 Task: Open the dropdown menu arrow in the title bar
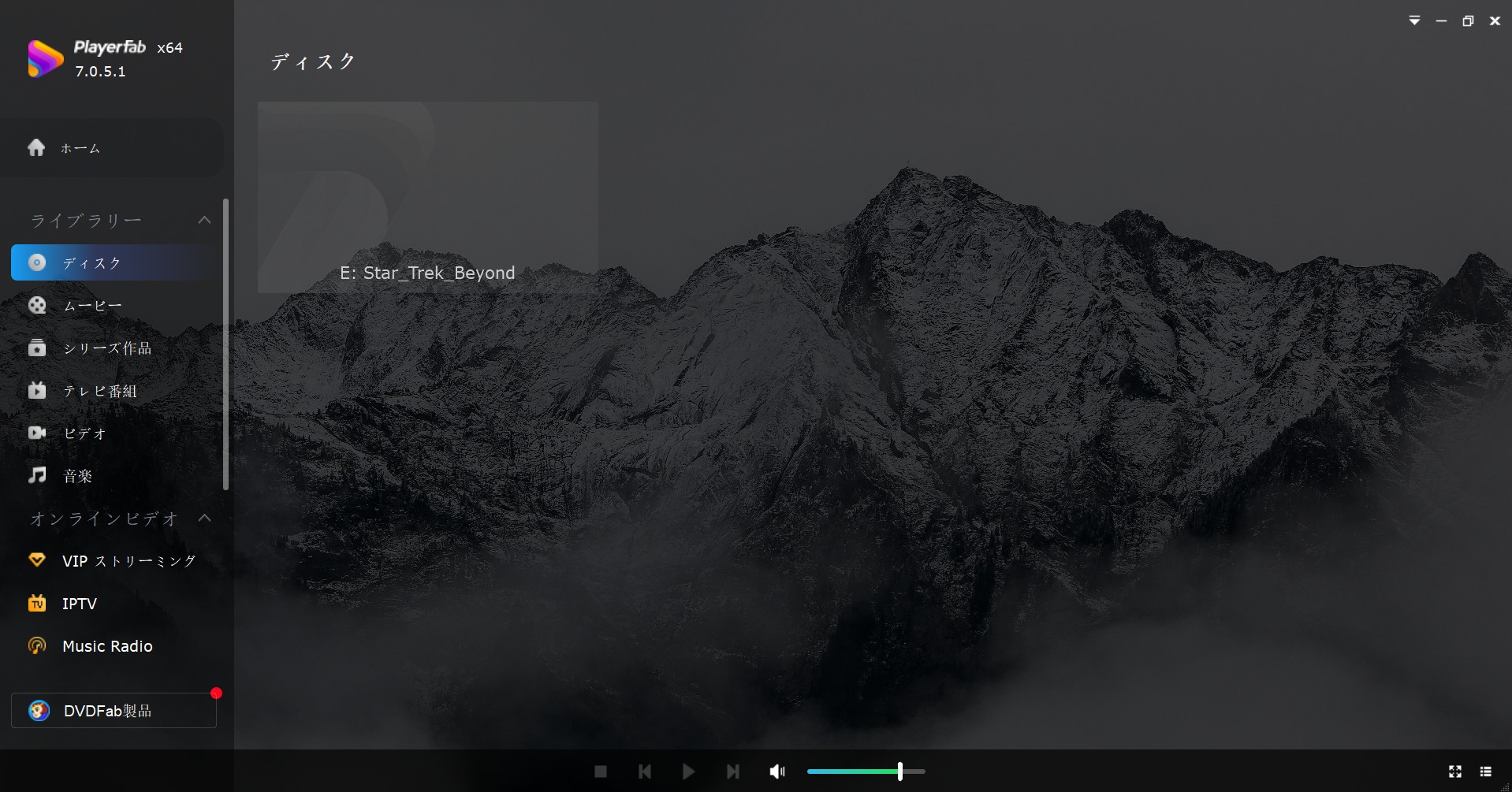(x=1415, y=20)
